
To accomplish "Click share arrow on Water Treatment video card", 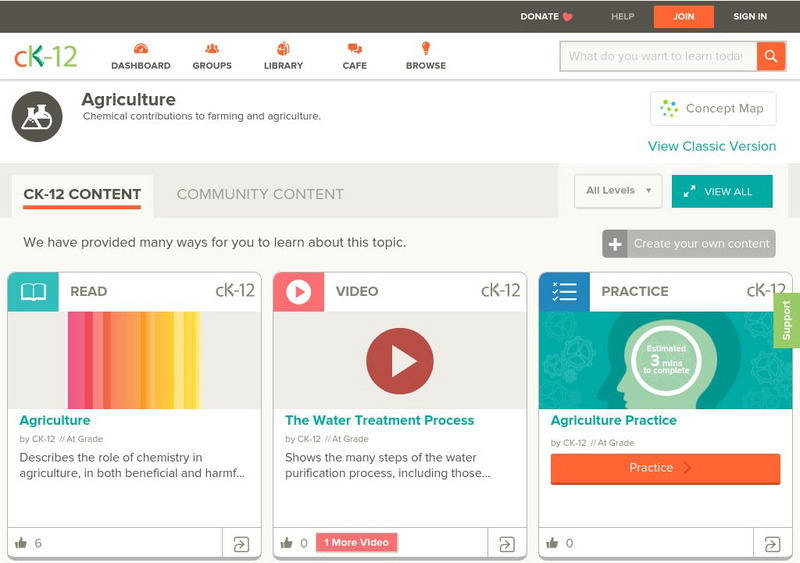I will click(507, 544).
